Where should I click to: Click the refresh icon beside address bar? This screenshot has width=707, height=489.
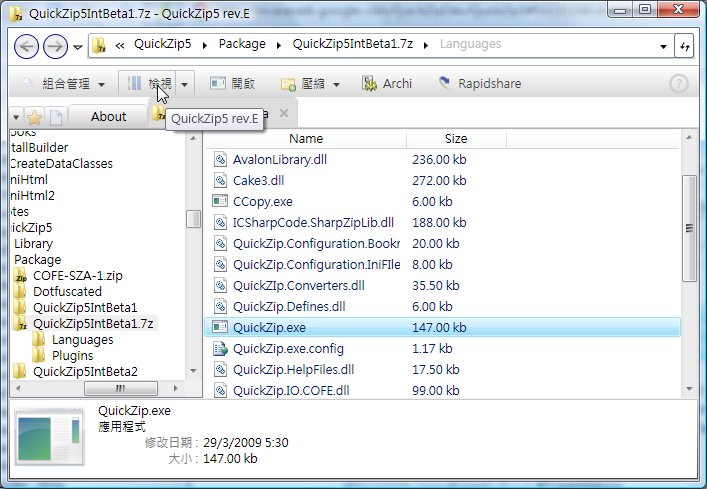[x=685, y=46]
